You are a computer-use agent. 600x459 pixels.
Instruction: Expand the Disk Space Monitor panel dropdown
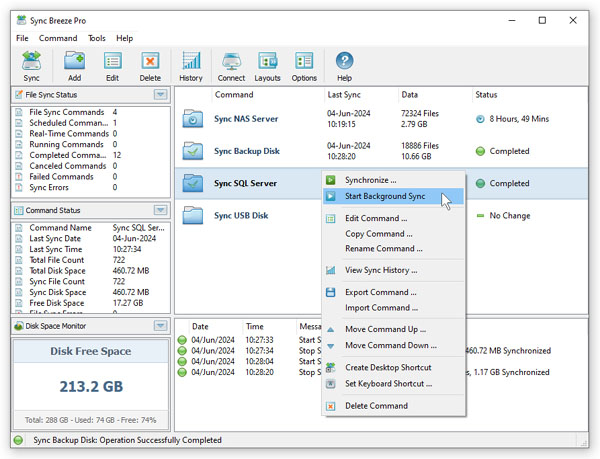pos(161,326)
